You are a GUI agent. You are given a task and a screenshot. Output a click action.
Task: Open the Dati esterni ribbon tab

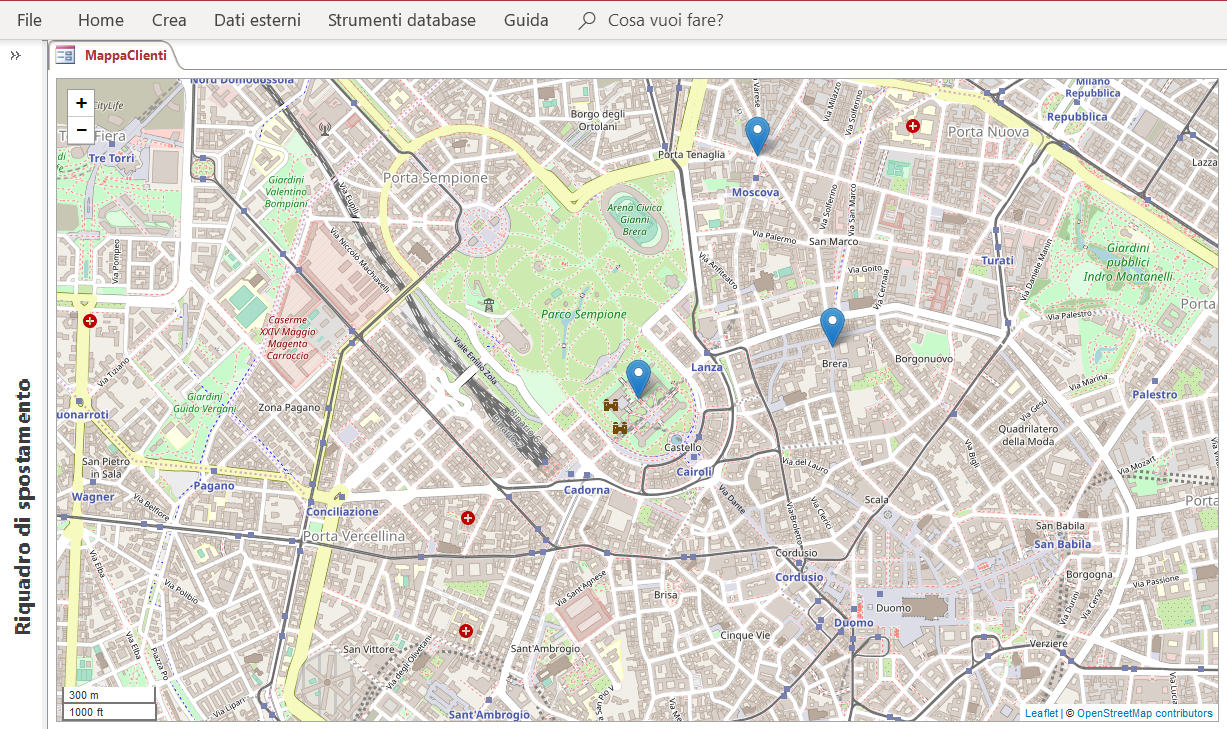click(257, 20)
